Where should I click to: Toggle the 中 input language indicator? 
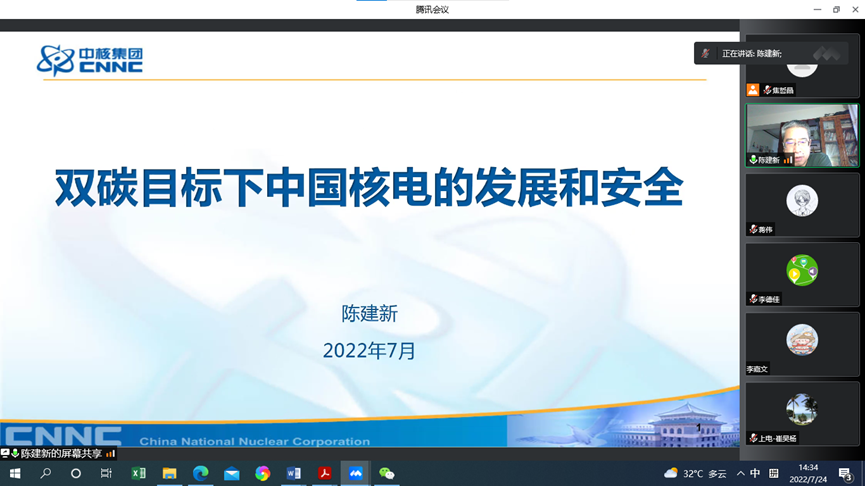755,473
